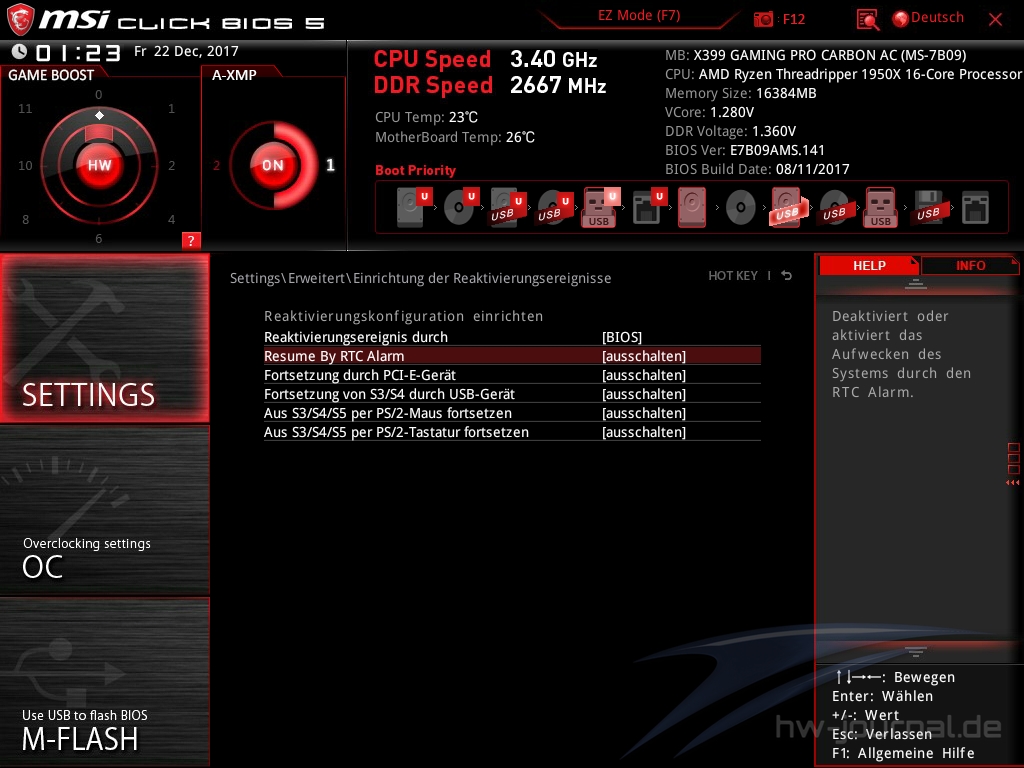Click the A-XMP header label
This screenshot has width=1024, height=768.
[234, 75]
